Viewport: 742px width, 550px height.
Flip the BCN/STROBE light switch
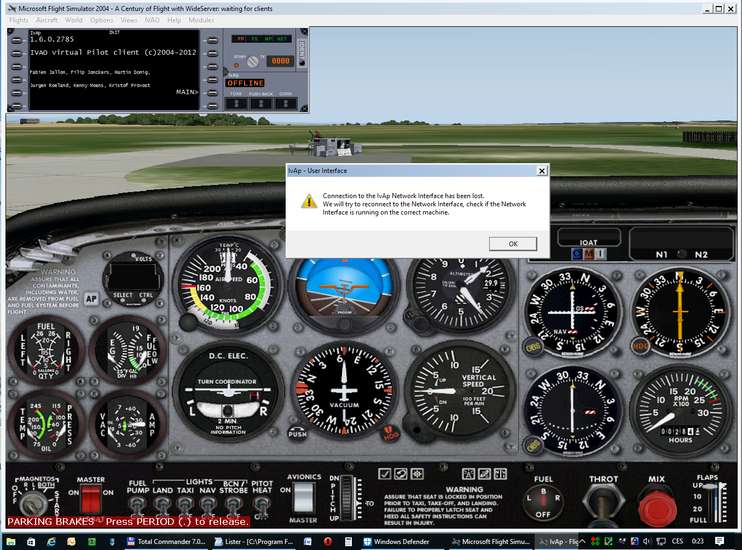click(233, 506)
